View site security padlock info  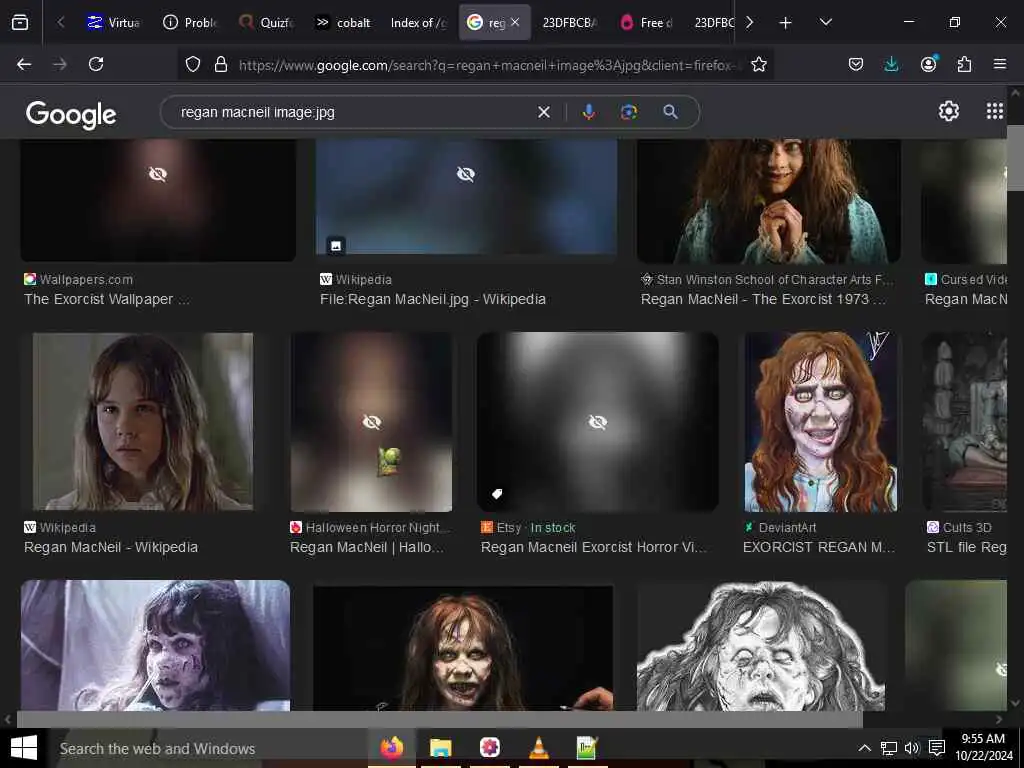pos(221,64)
